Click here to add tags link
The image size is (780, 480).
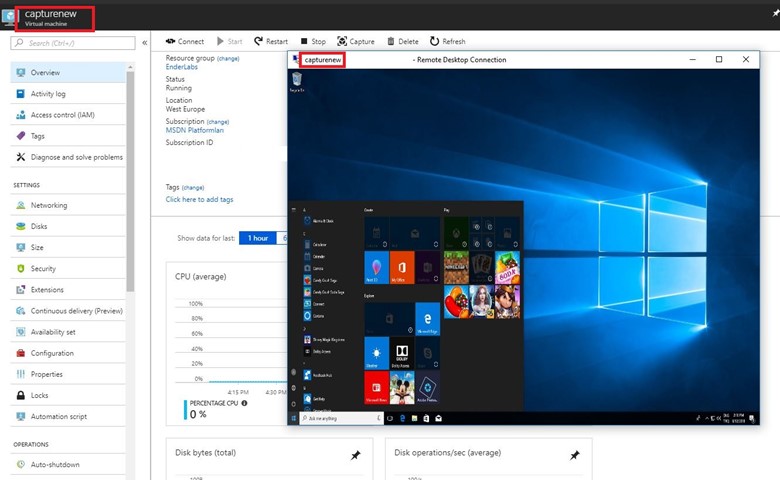point(199,199)
